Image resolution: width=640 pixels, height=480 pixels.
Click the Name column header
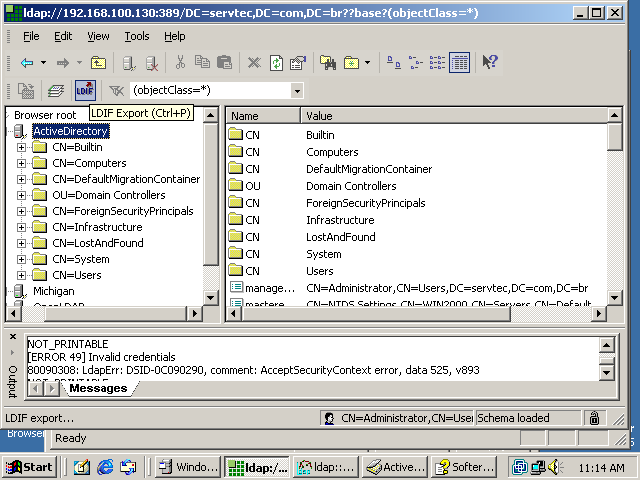[263, 116]
